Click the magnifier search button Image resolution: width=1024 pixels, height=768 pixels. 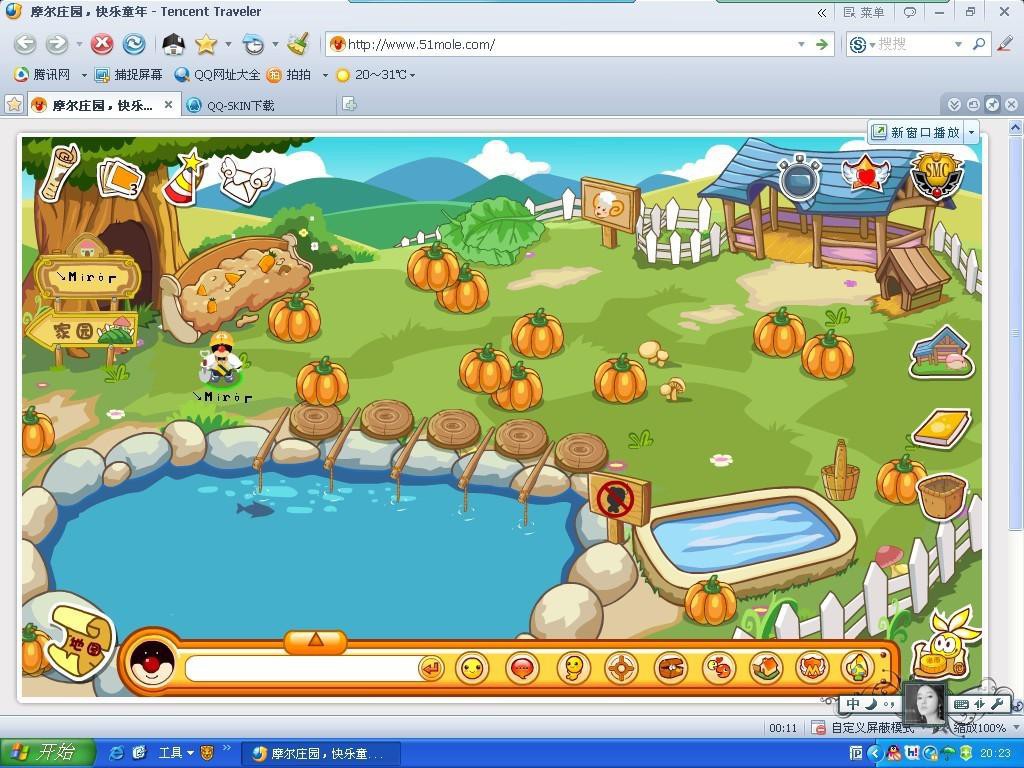(978, 44)
